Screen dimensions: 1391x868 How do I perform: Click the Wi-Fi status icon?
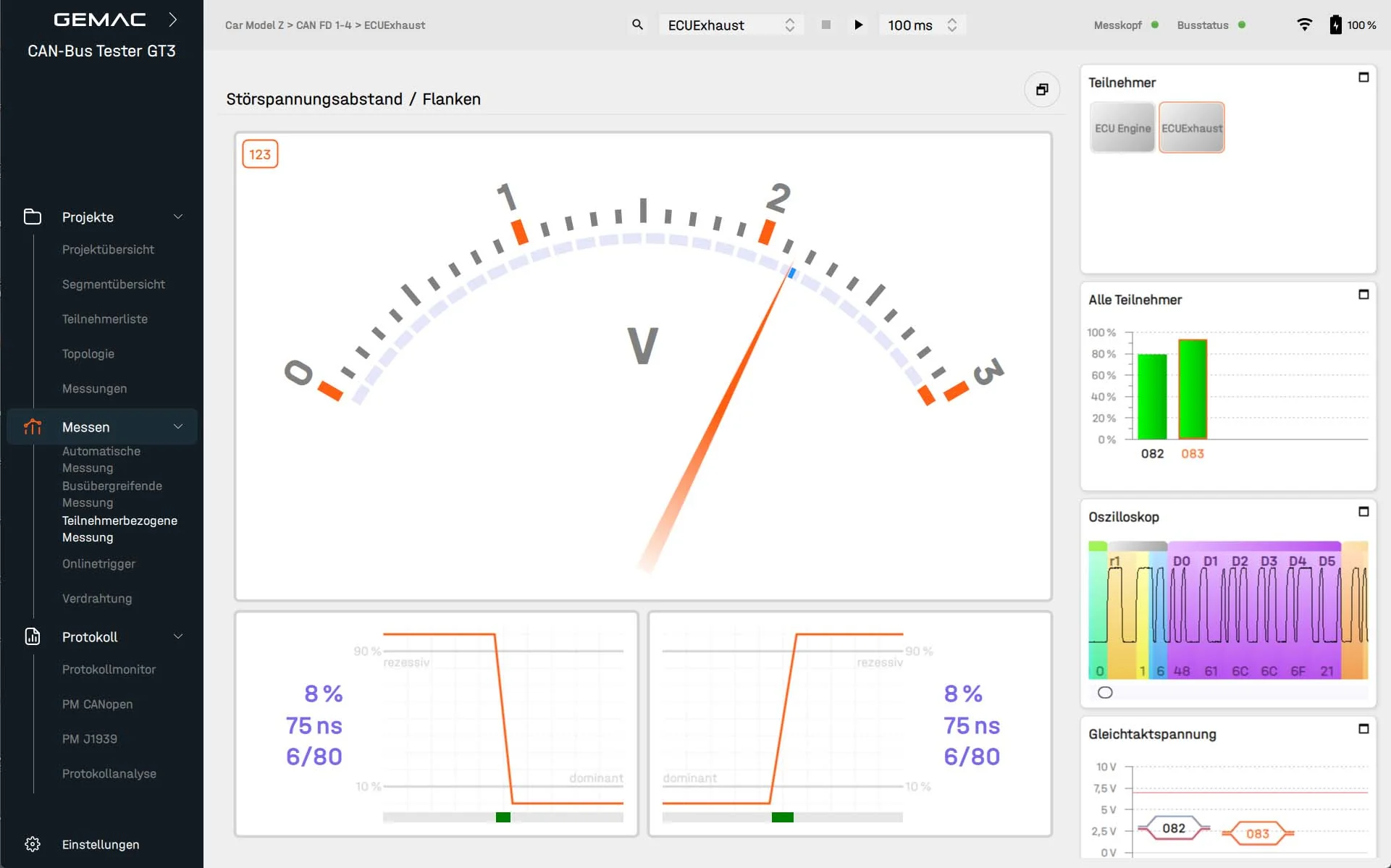pos(1304,25)
